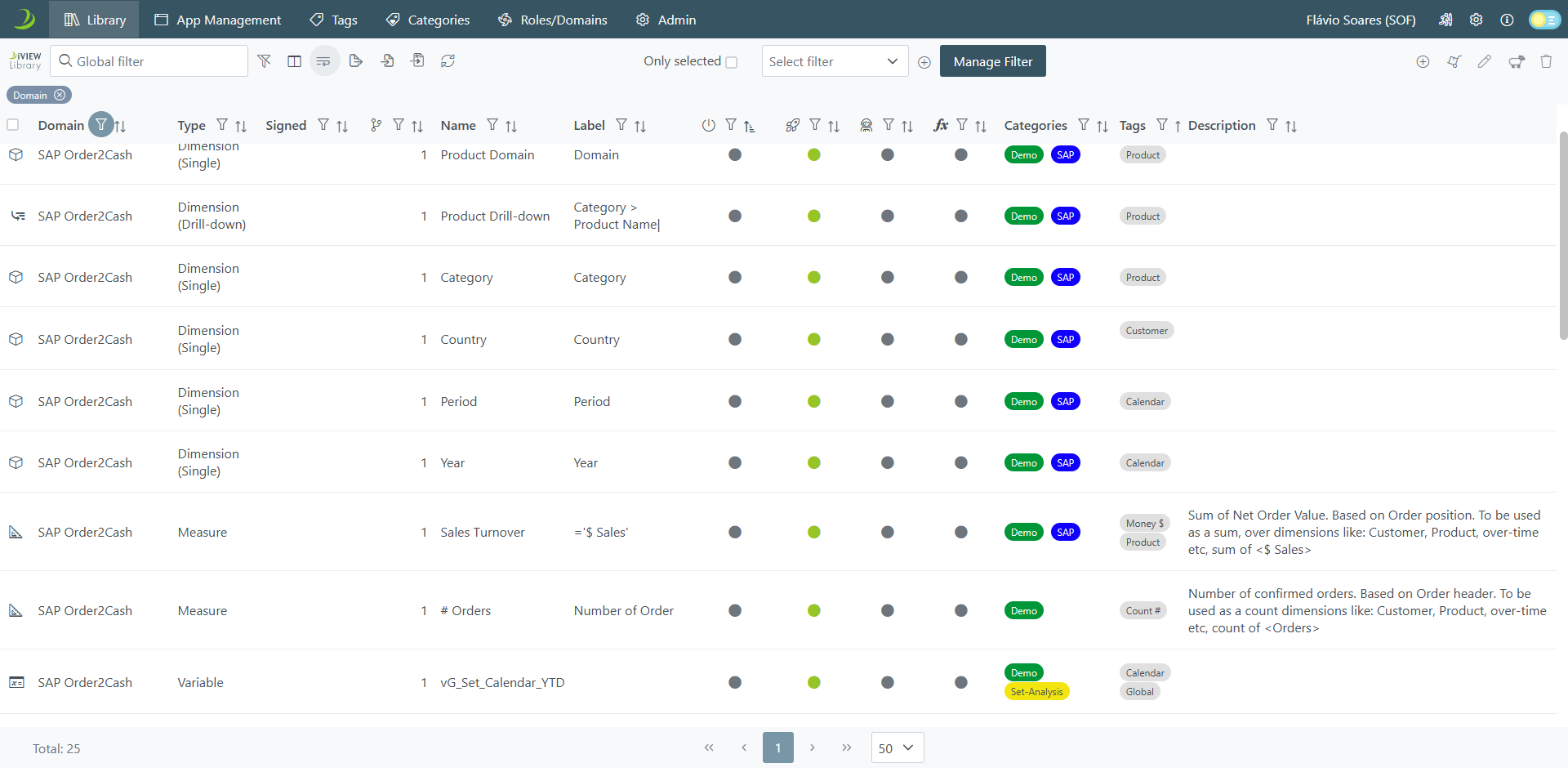Clear all filters using the crossed funnel icon
This screenshot has height=772, width=1568.
(264, 61)
